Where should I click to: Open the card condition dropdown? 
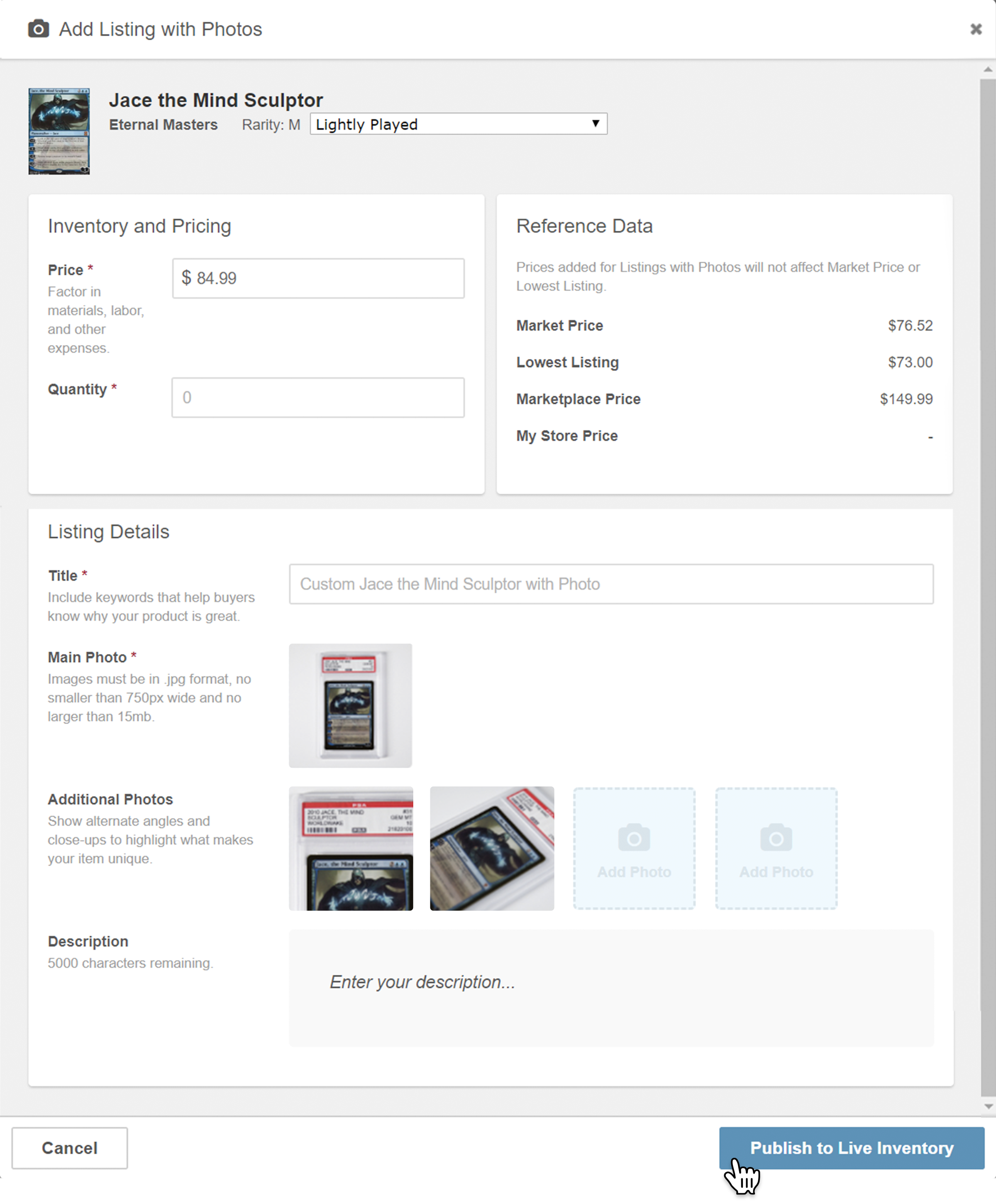pos(457,124)
